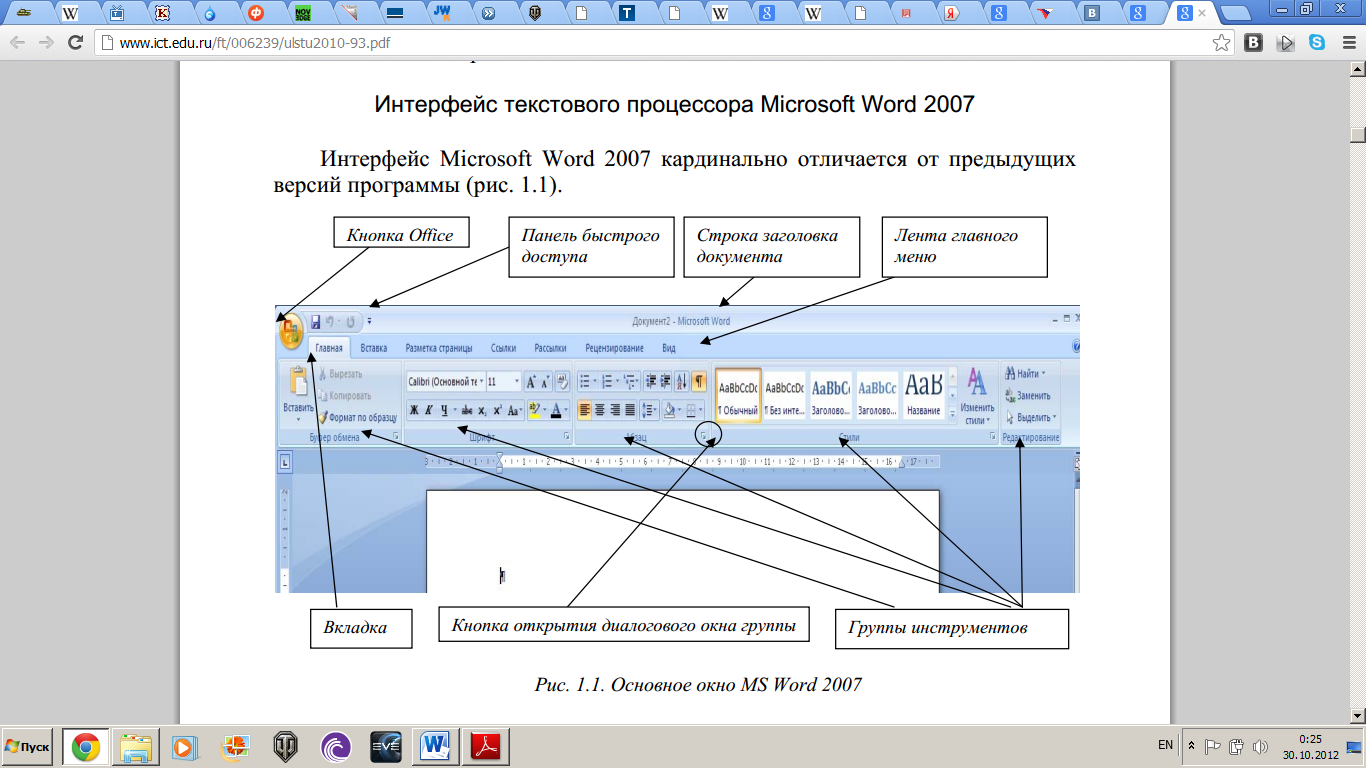Toggle bold Ж formatting

pyautogui.click(x=414, y=410)
